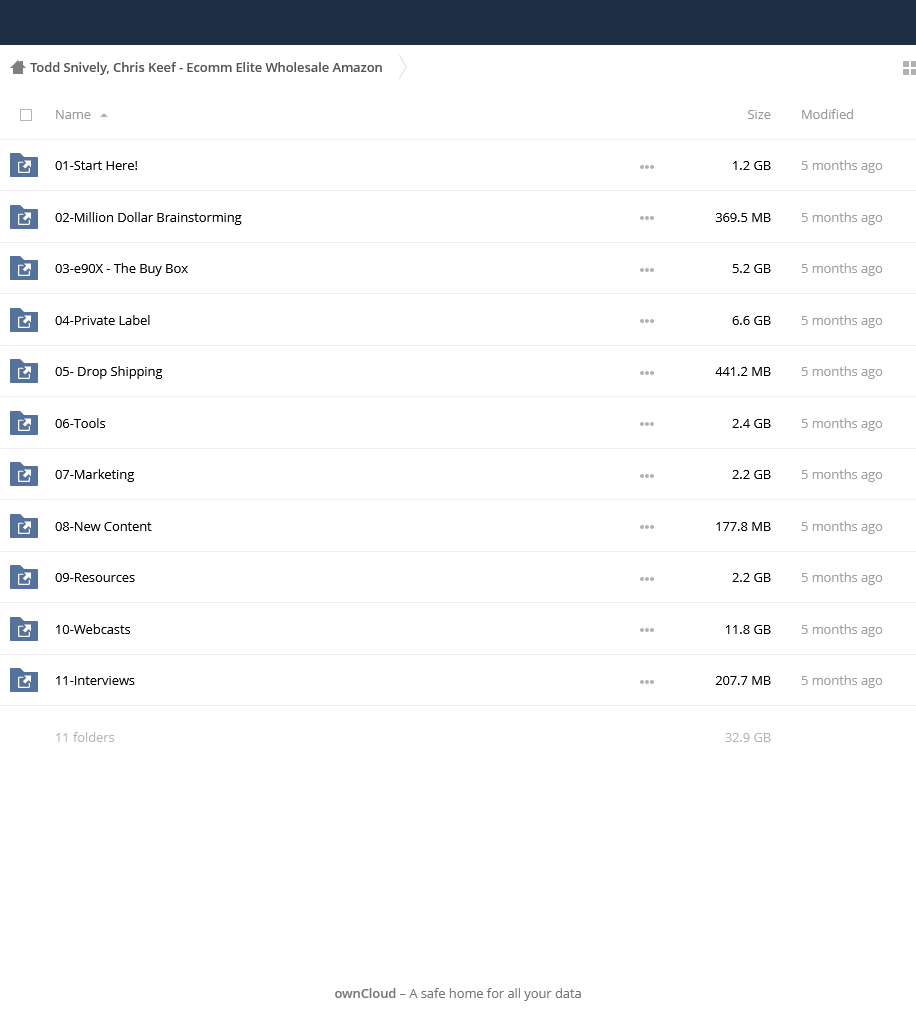Image resolution: width=916 pixels, height=1023 pixels.
Task: Open more actions for 07-Marketing
Action: [x=647, y=476]
